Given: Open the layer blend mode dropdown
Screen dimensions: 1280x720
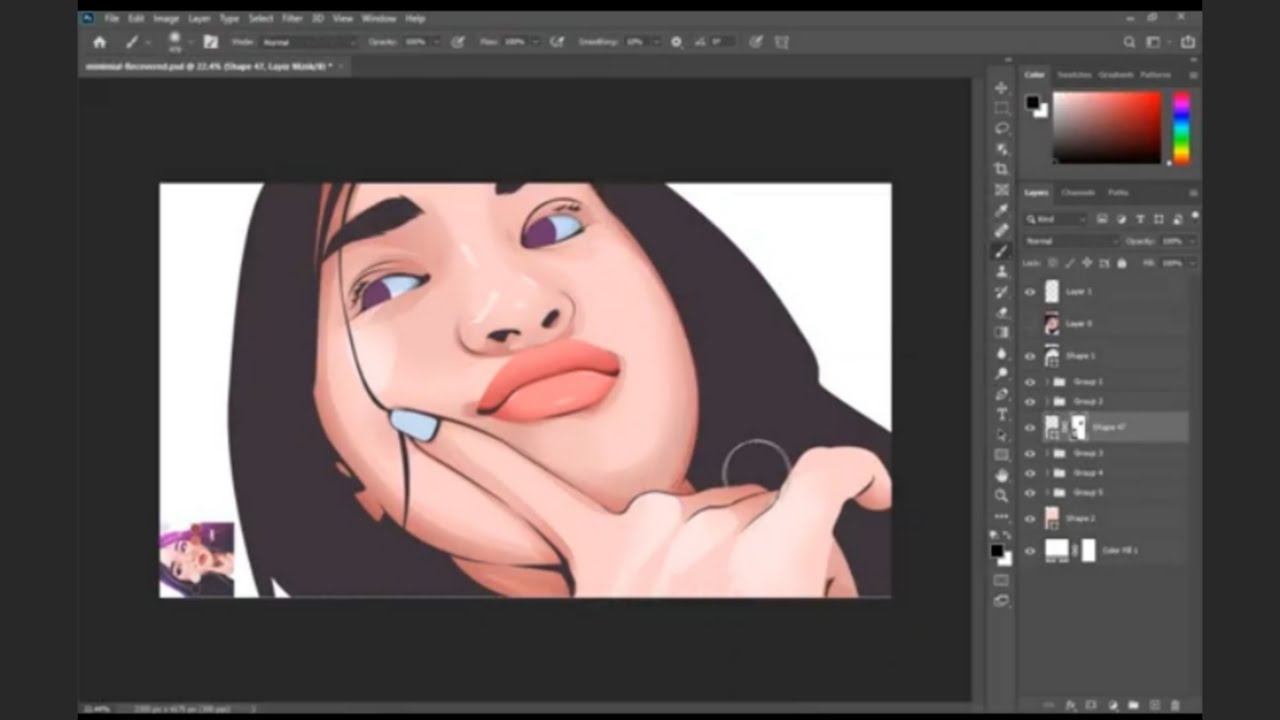Looking at the screenshot, I should [x=1071, y=241].
